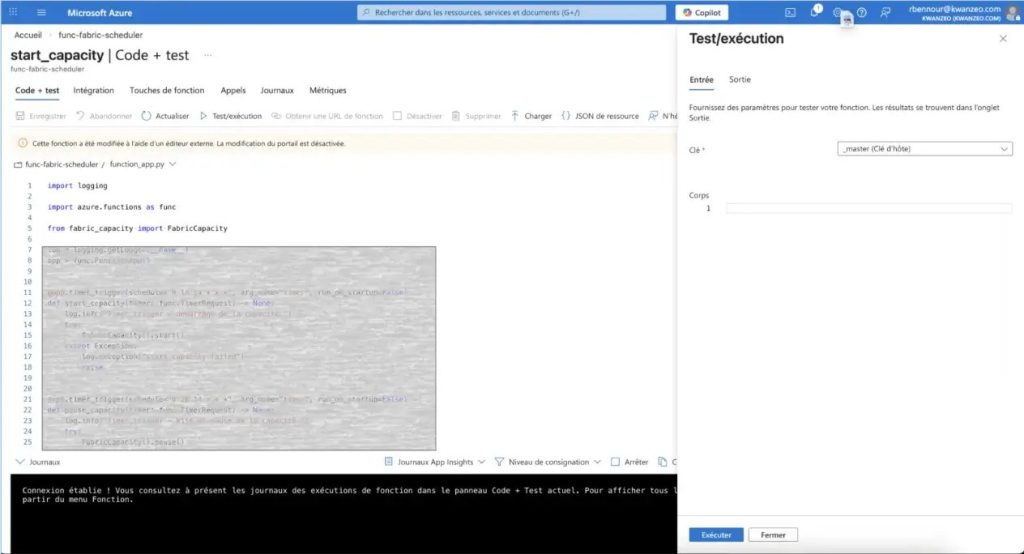This screenshot has width=1024, height=554.
Task: Click the Fermer button
Action: coord(773,535)
